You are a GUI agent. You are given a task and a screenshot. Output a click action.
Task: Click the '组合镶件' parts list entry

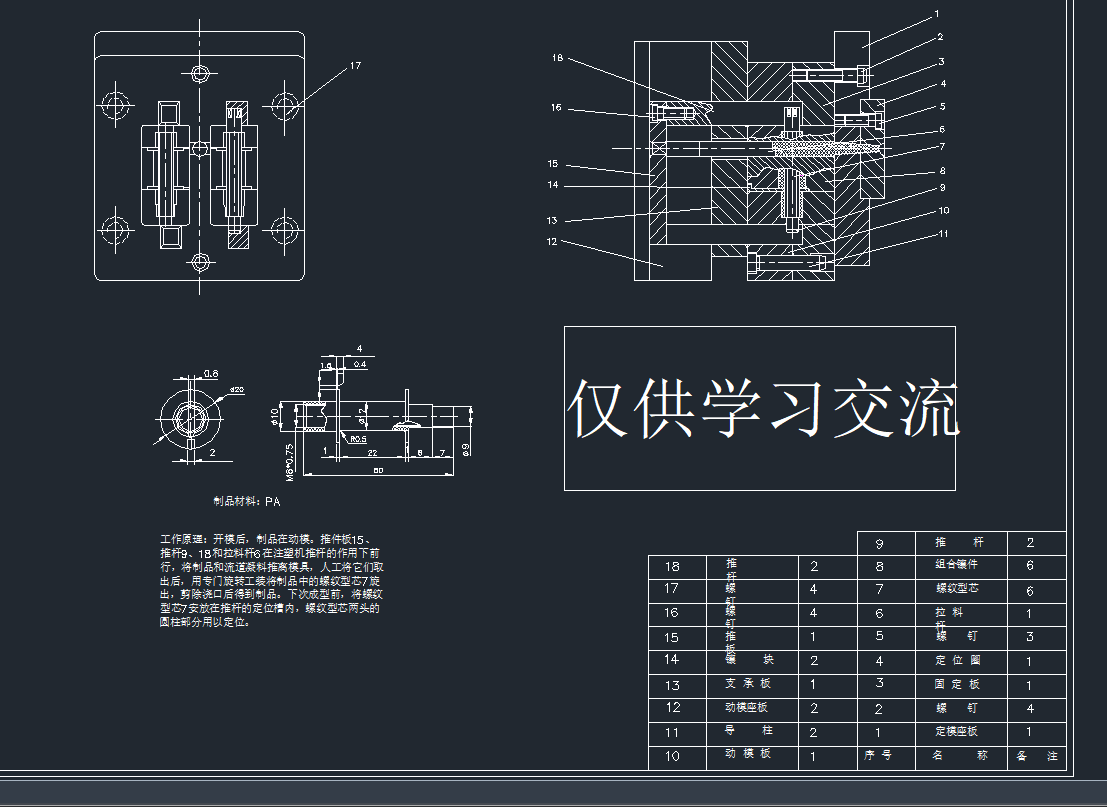(957, 565)
